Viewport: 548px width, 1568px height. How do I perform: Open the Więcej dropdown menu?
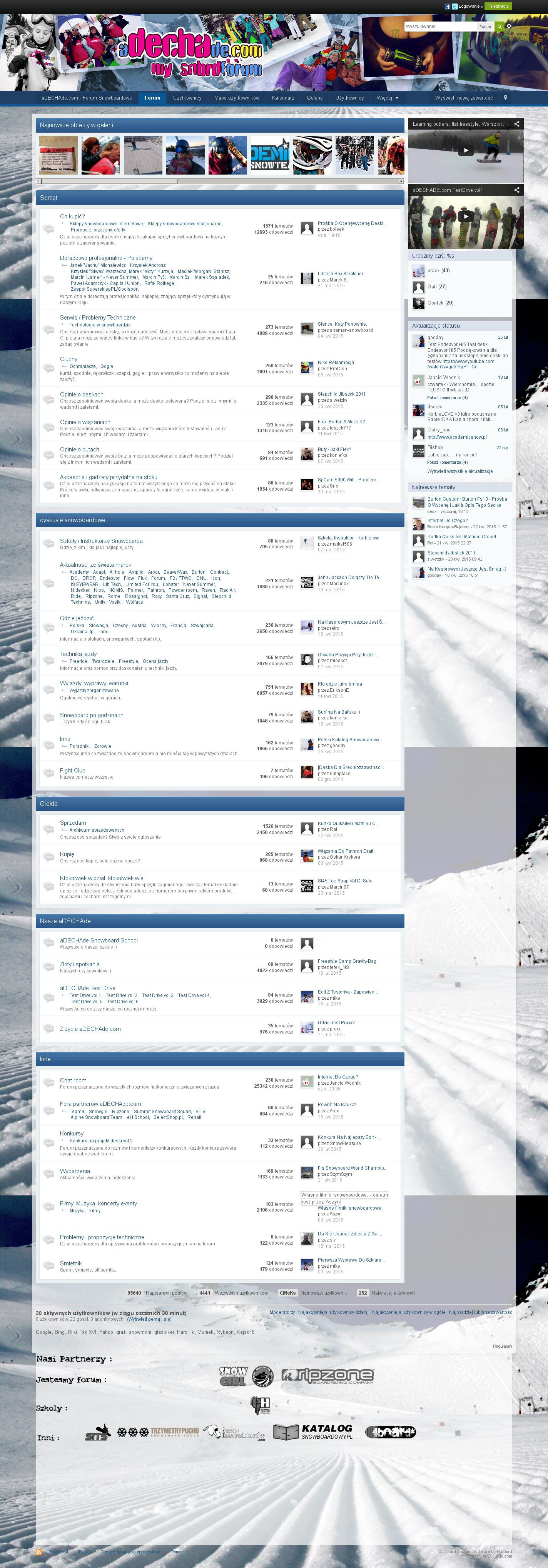coord(387,98)
